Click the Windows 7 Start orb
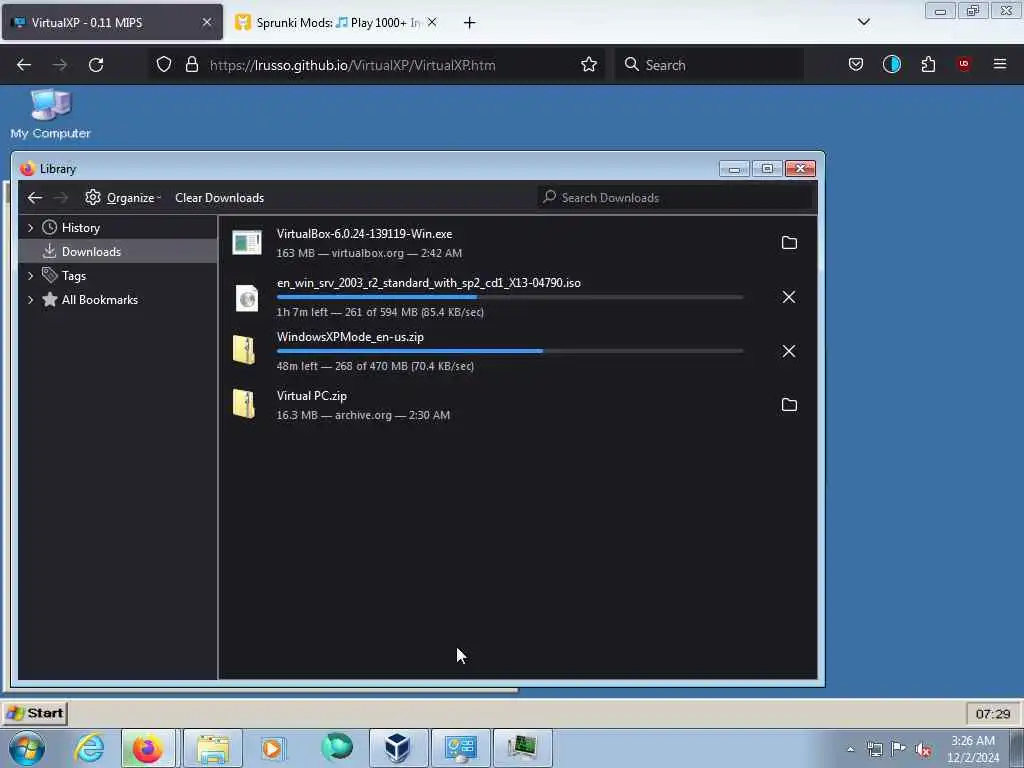 [x=27, y=748]
